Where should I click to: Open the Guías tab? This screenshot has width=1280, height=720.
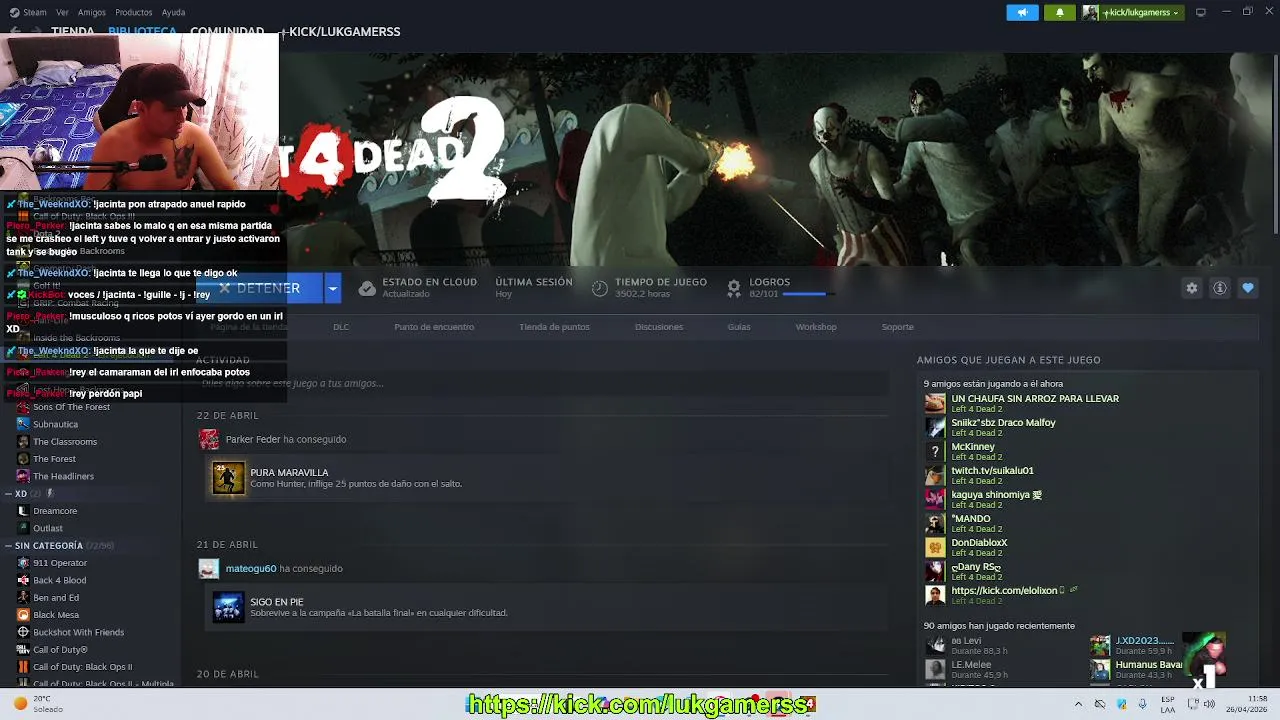coord(739,327)
